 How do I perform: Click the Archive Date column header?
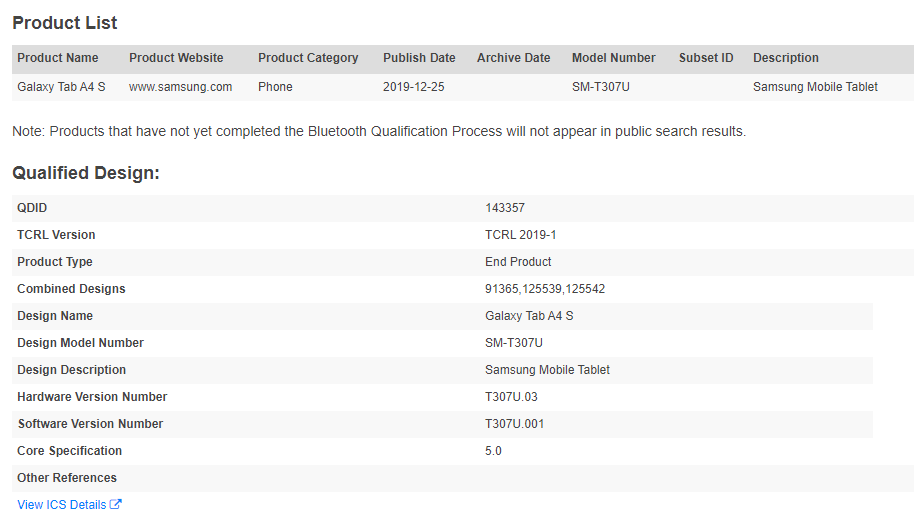click(513, 58)
